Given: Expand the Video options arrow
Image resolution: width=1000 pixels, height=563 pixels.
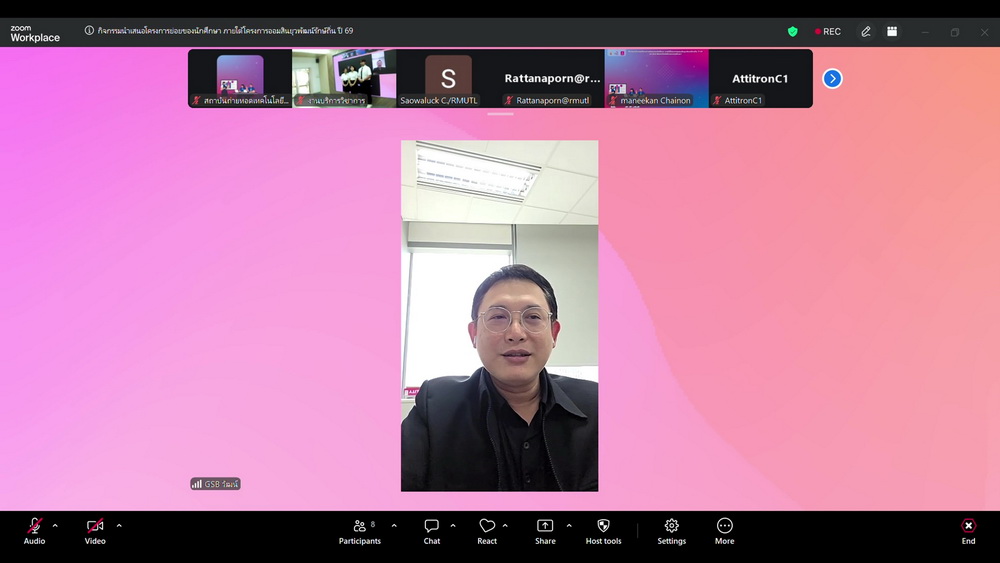Looking at the screenshot, I should point(119,525).
